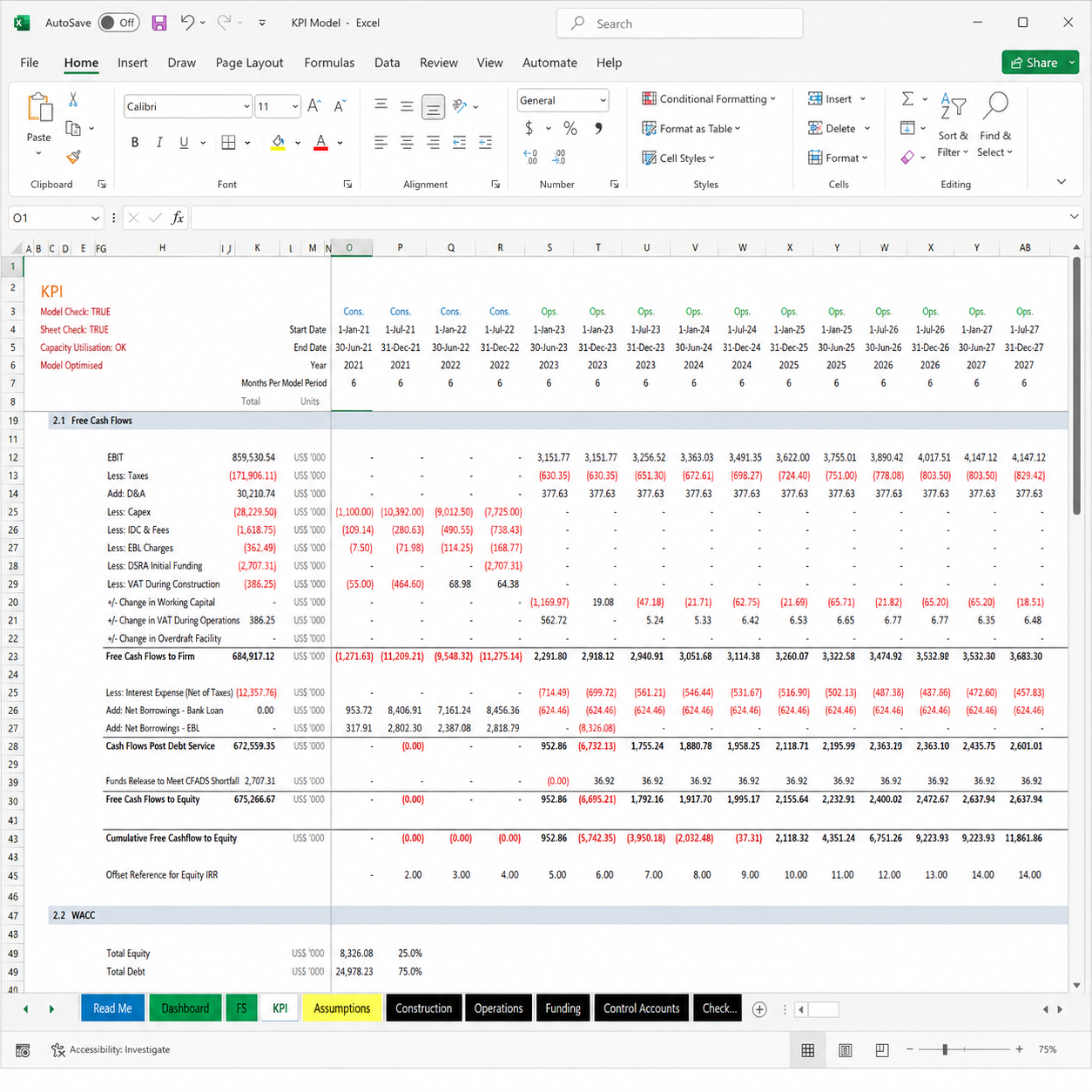The width and height of the screenshot is (1092, 1092).
Task: Apply the red font color
Action: coord(320,142)
